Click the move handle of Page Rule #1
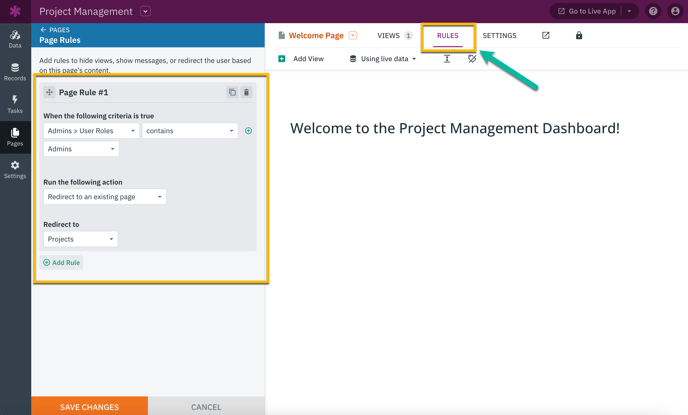Screen dimensions: 688x415 pyautogui.click(x=49, y=92)
